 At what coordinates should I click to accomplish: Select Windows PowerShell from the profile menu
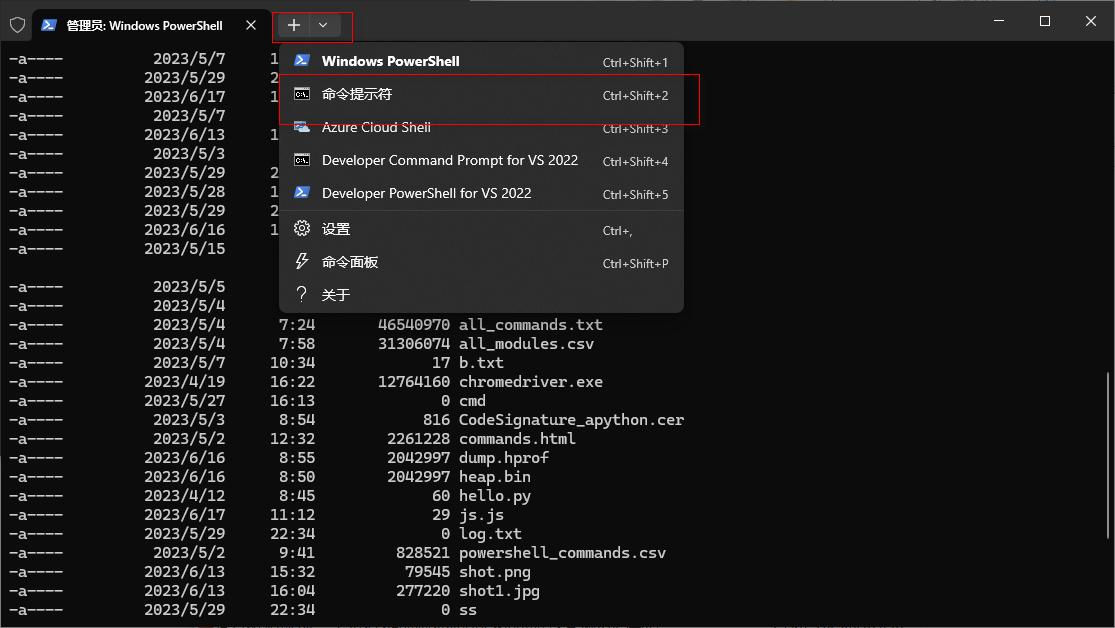tap(390, 60)
